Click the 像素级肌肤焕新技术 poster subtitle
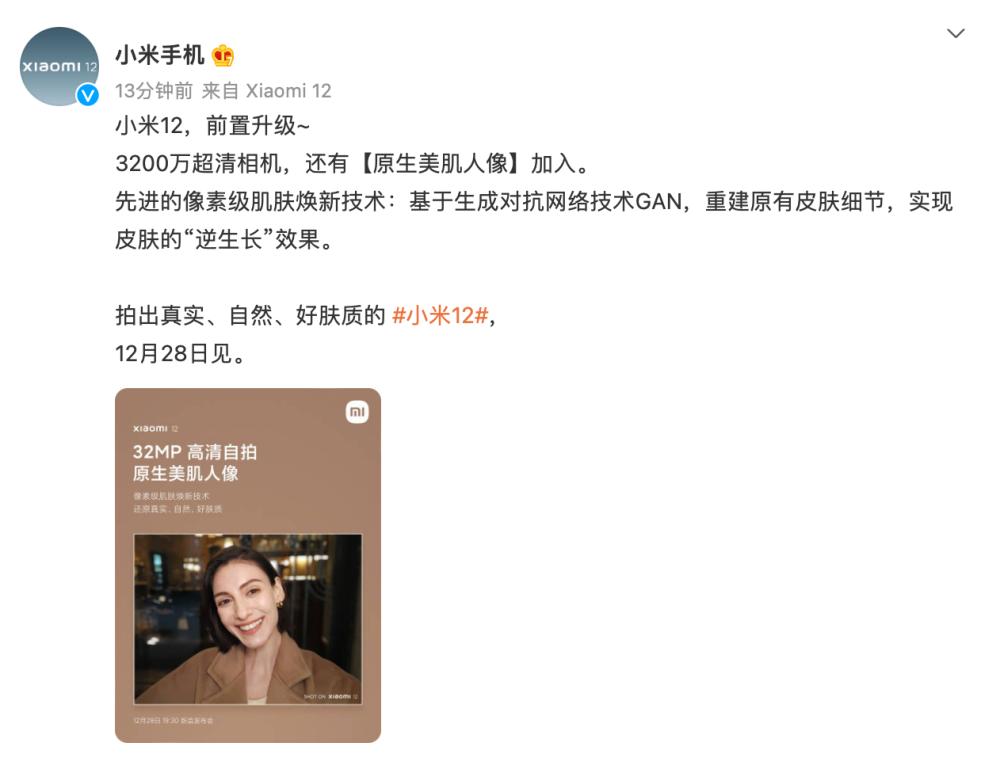 (171, 496)
